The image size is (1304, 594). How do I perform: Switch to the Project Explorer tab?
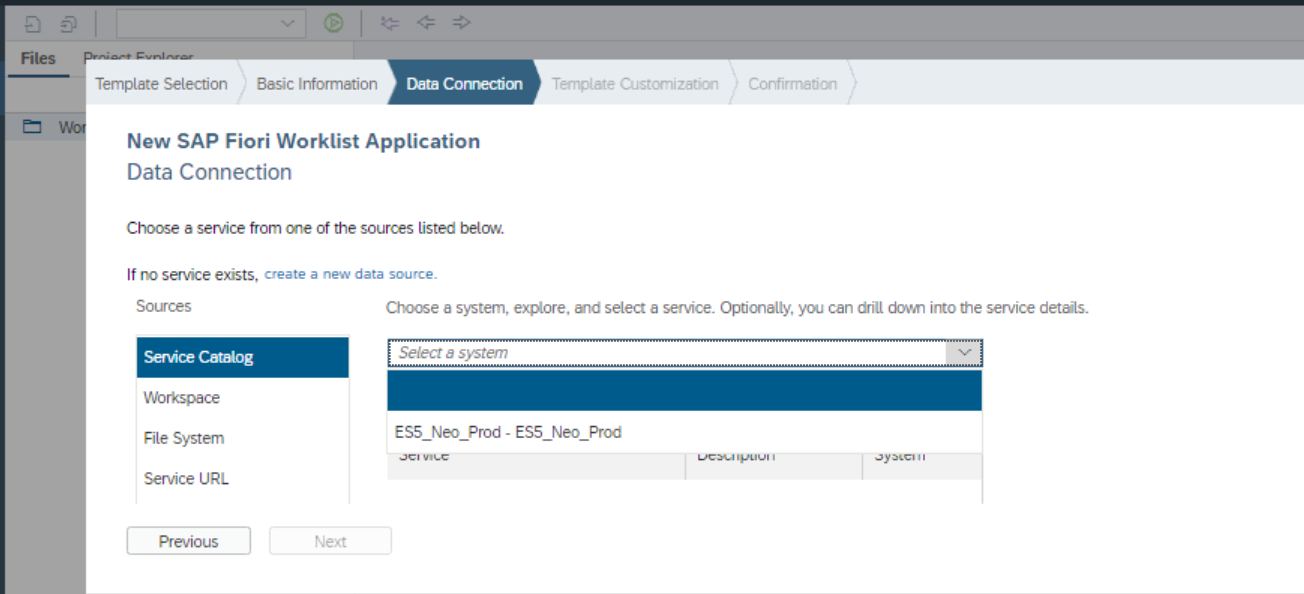tap(137, 58)
